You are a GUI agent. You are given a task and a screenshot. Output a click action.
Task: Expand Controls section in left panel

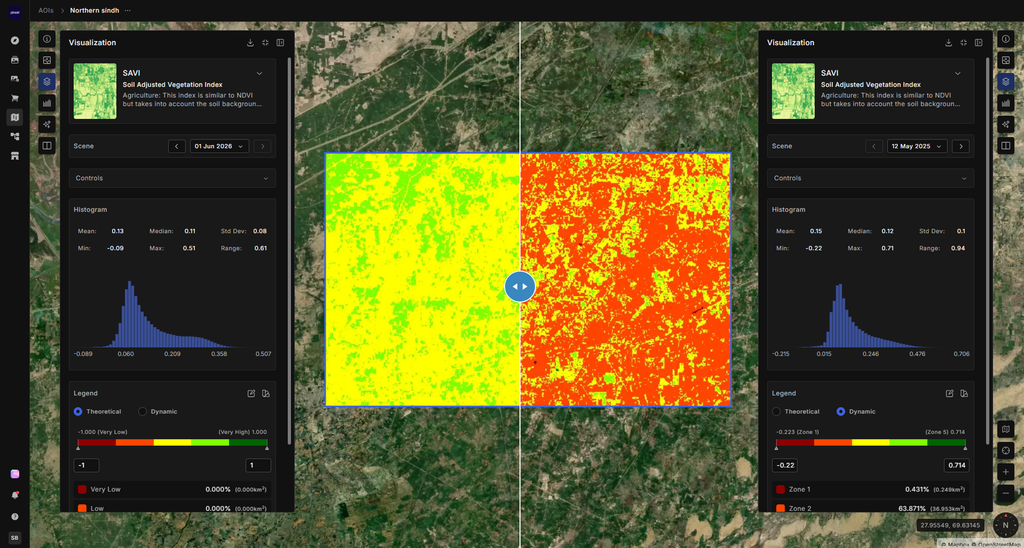[x=172, y=178]
